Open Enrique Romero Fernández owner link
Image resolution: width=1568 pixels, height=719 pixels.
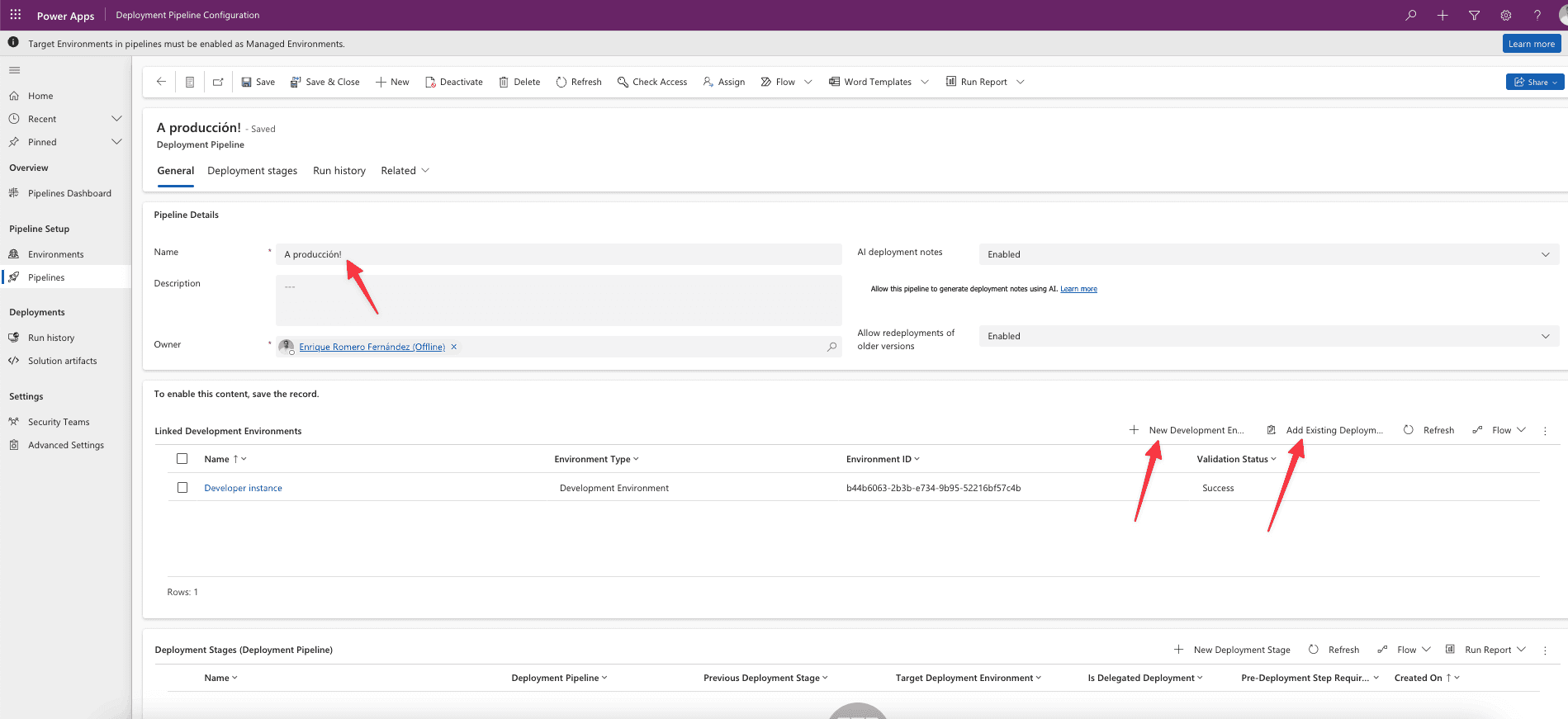point(372,347)
